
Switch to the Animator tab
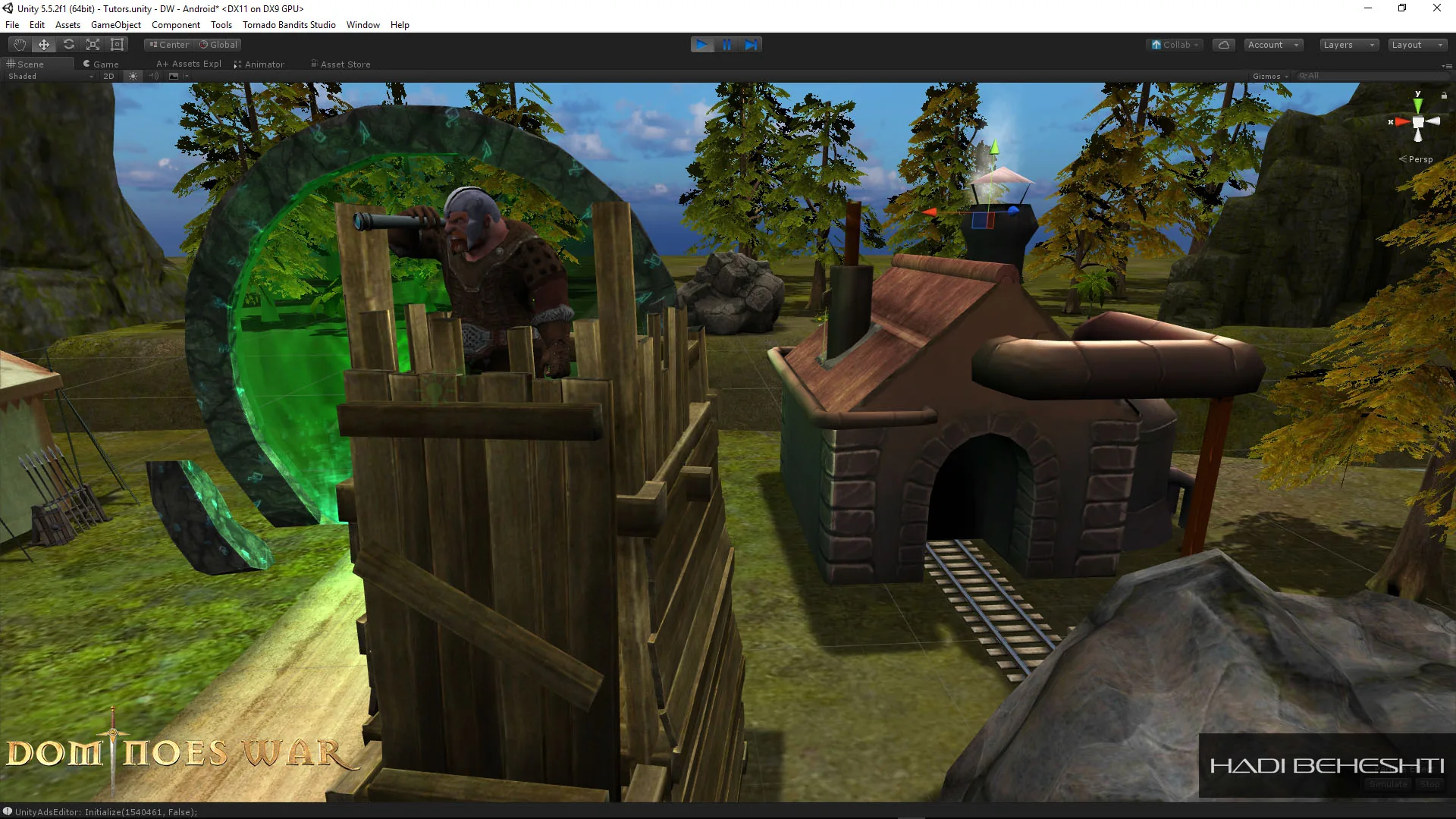[x=259, y=64]
